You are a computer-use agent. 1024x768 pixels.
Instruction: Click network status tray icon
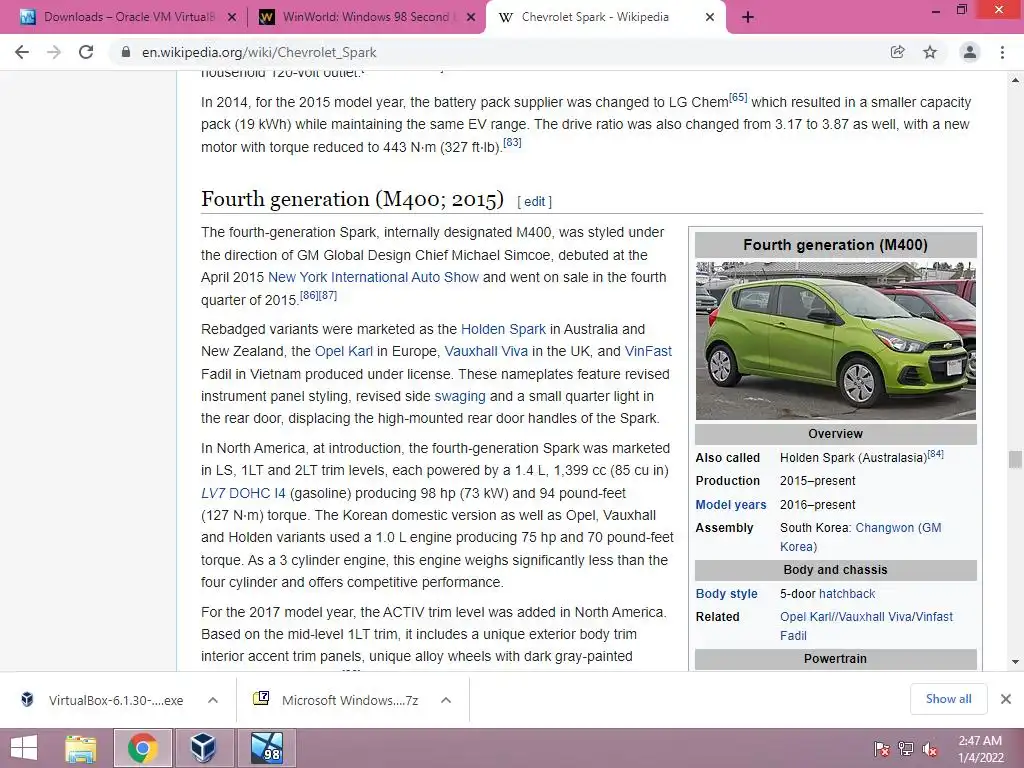tap(906, 749)
